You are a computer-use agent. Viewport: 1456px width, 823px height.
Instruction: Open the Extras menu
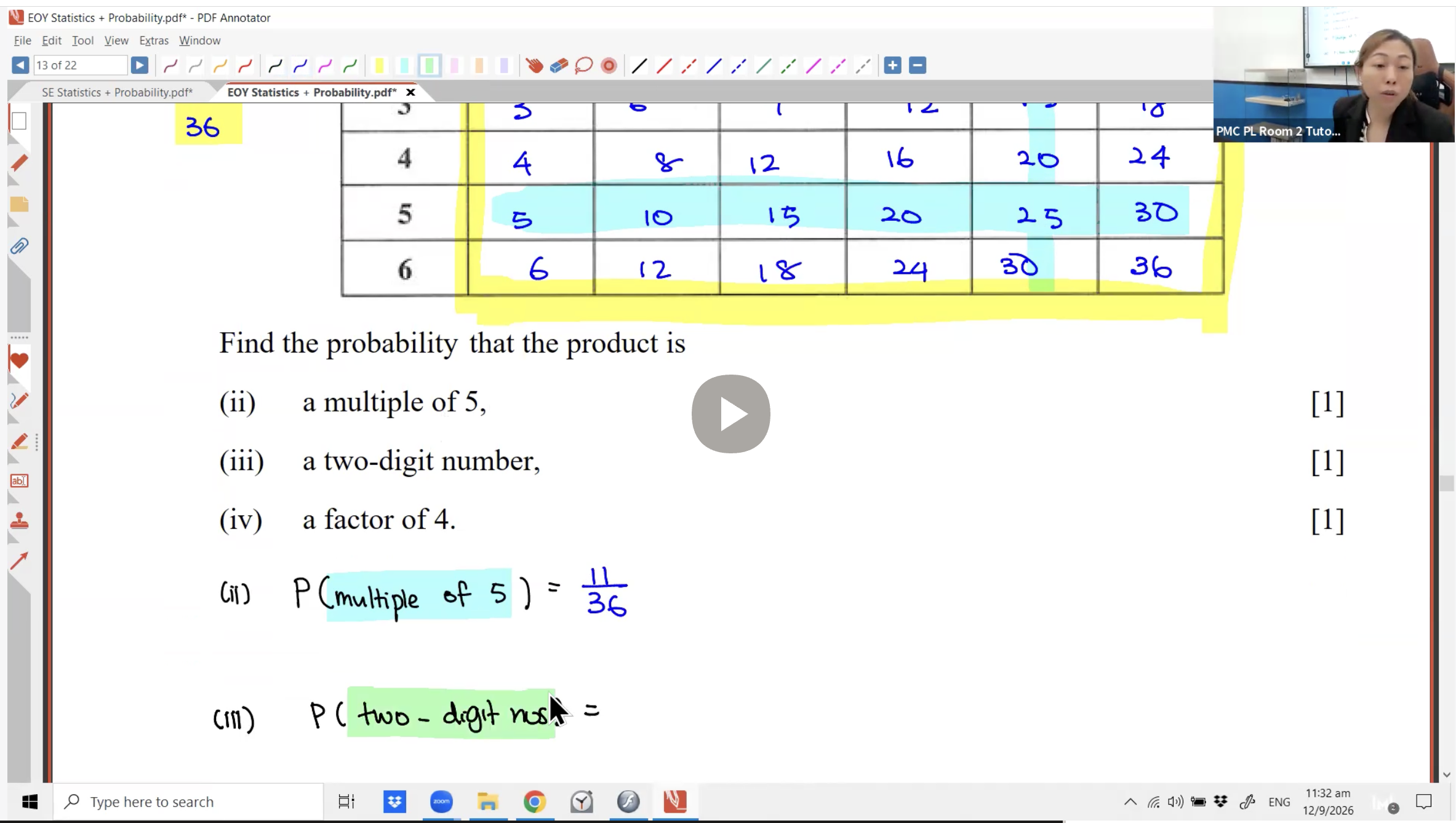(x=154, y=41)
